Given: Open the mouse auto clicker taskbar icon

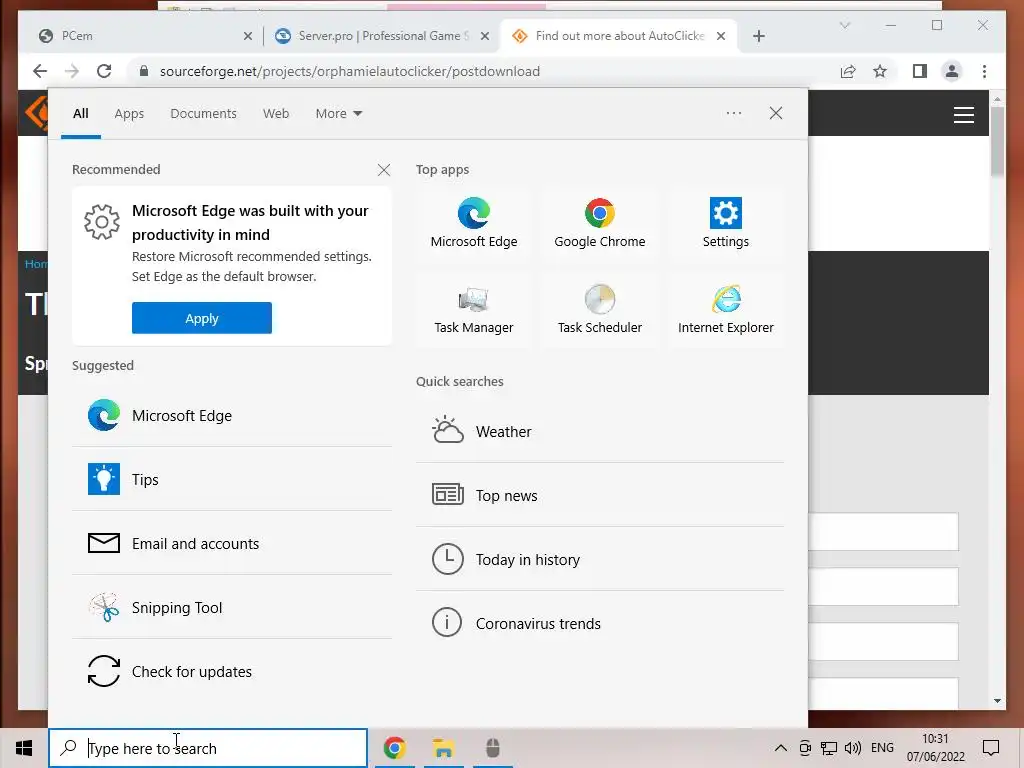Looking at the screenshot, I should tap(492, 748).
